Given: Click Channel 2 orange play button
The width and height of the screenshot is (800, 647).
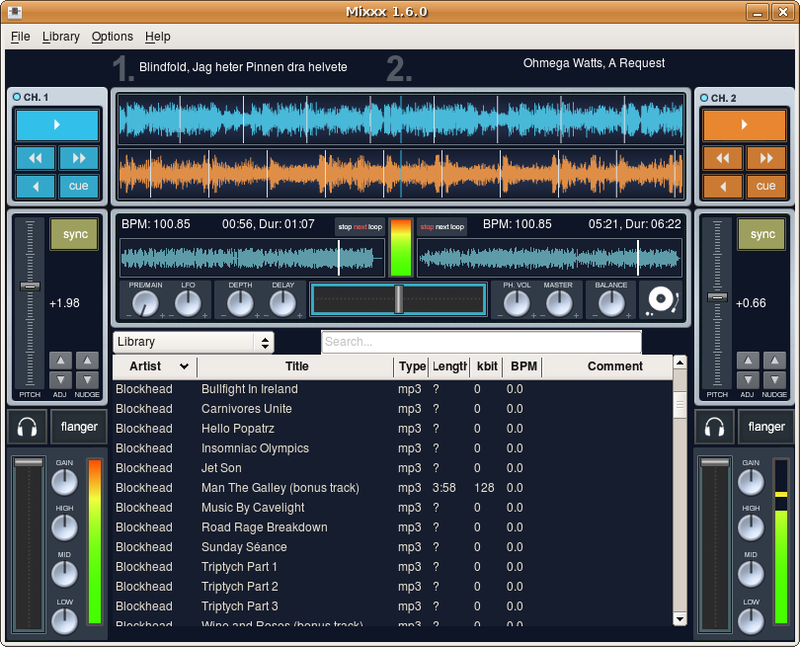Looking at the screenshot, I should pyautogui.click(x=744, y=125).
